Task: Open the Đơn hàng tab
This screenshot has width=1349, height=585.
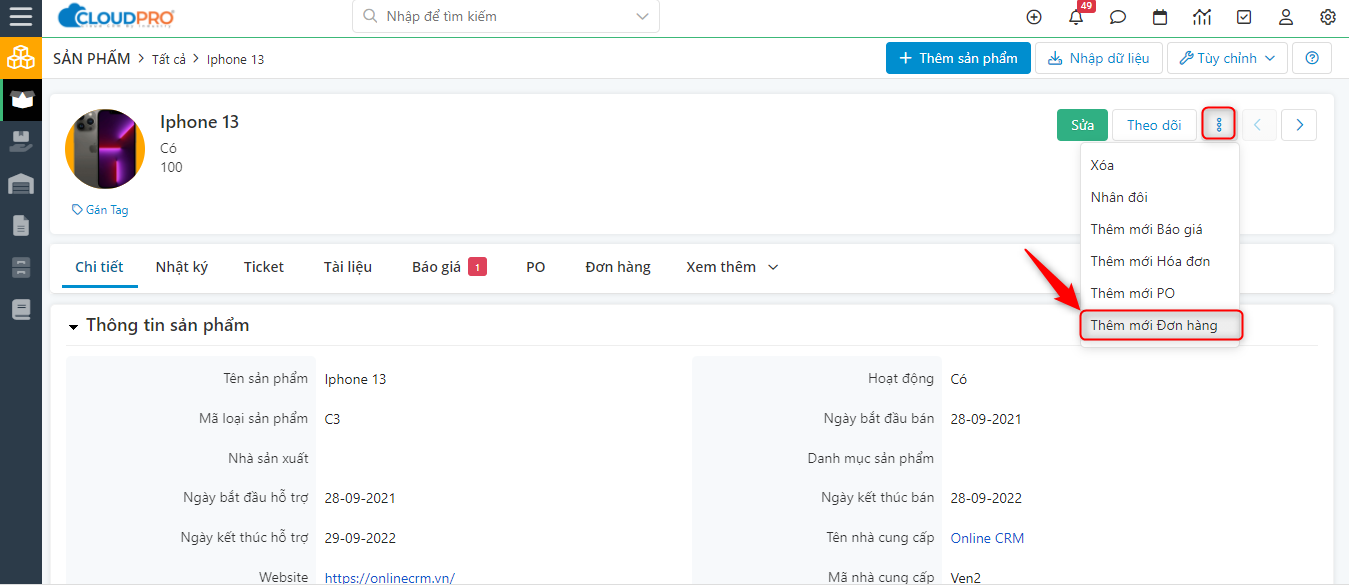Action: 618,267
